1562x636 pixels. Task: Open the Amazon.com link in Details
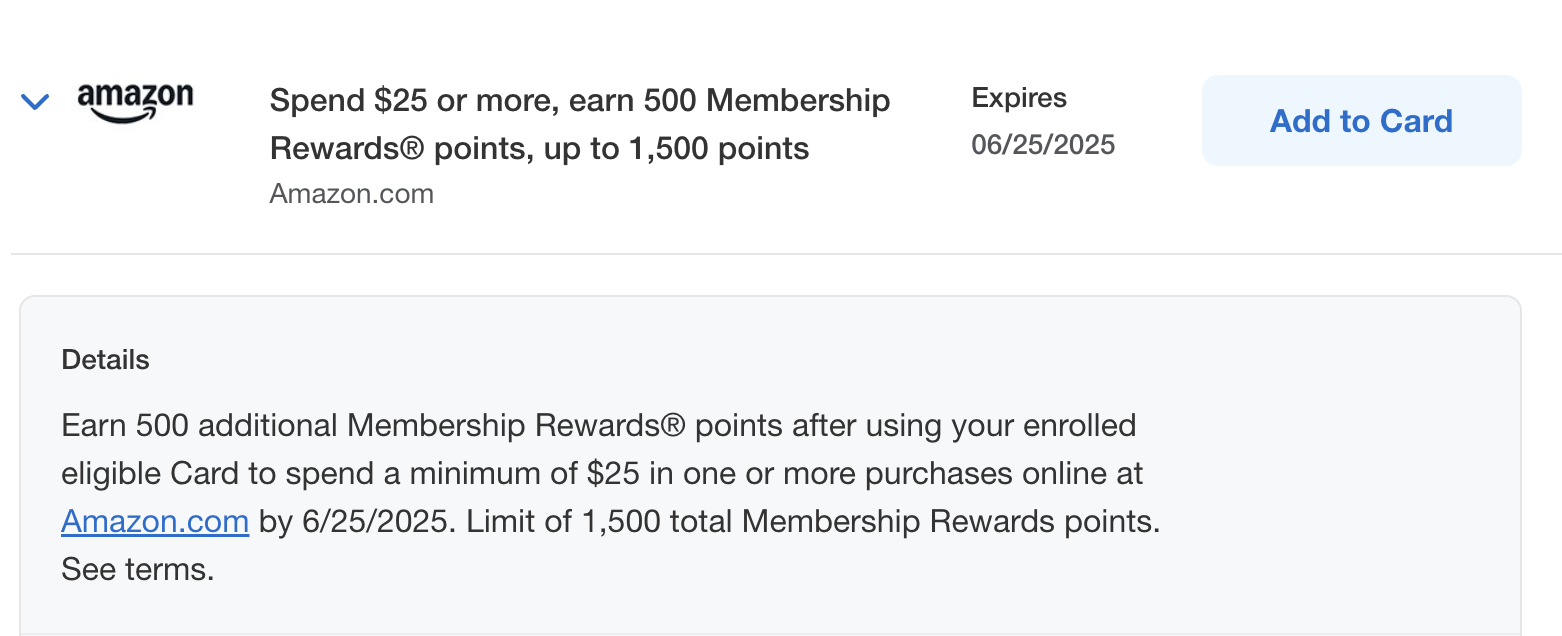click(x=155, y=522)
